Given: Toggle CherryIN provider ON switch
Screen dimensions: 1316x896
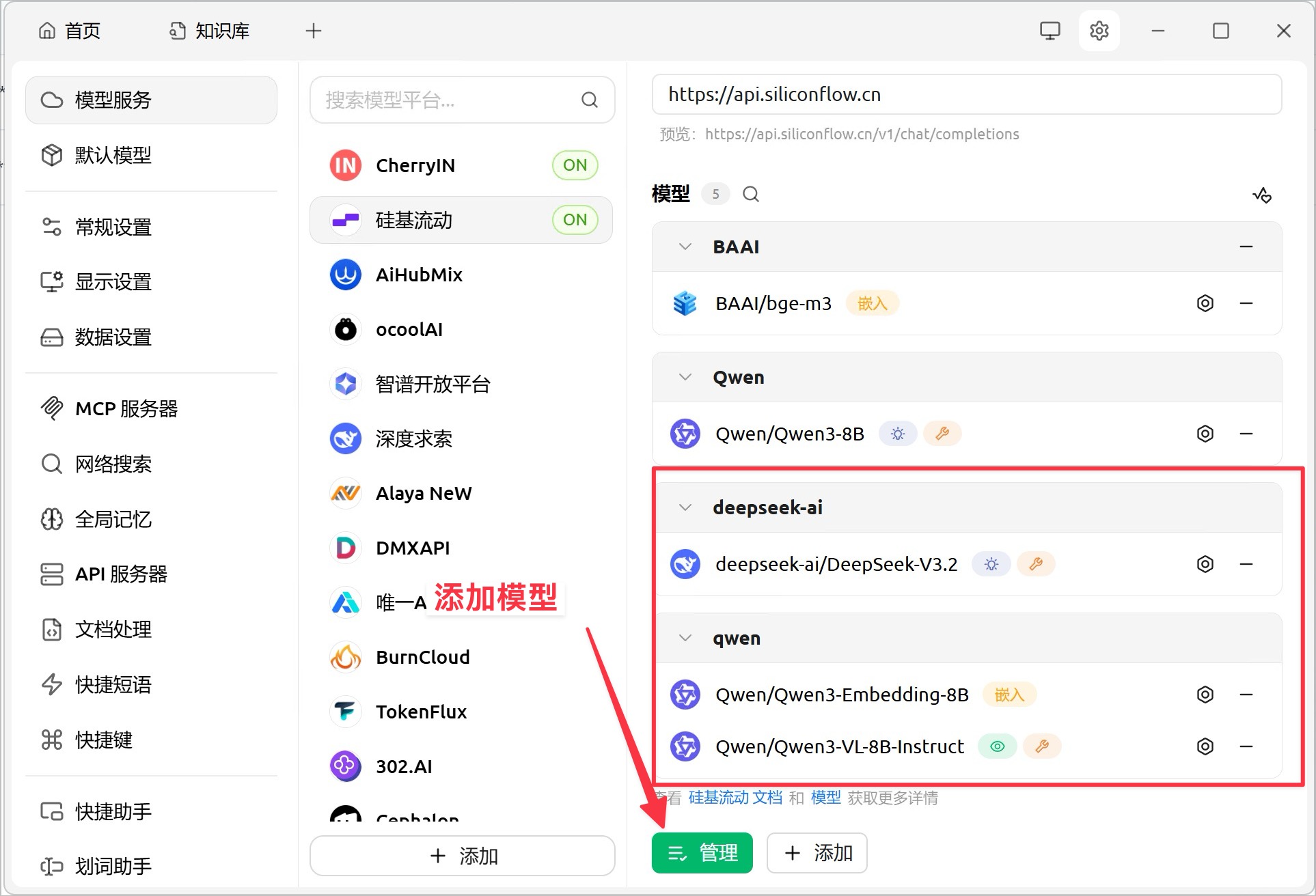Looking at the screenshot, I should coord(575,165).
